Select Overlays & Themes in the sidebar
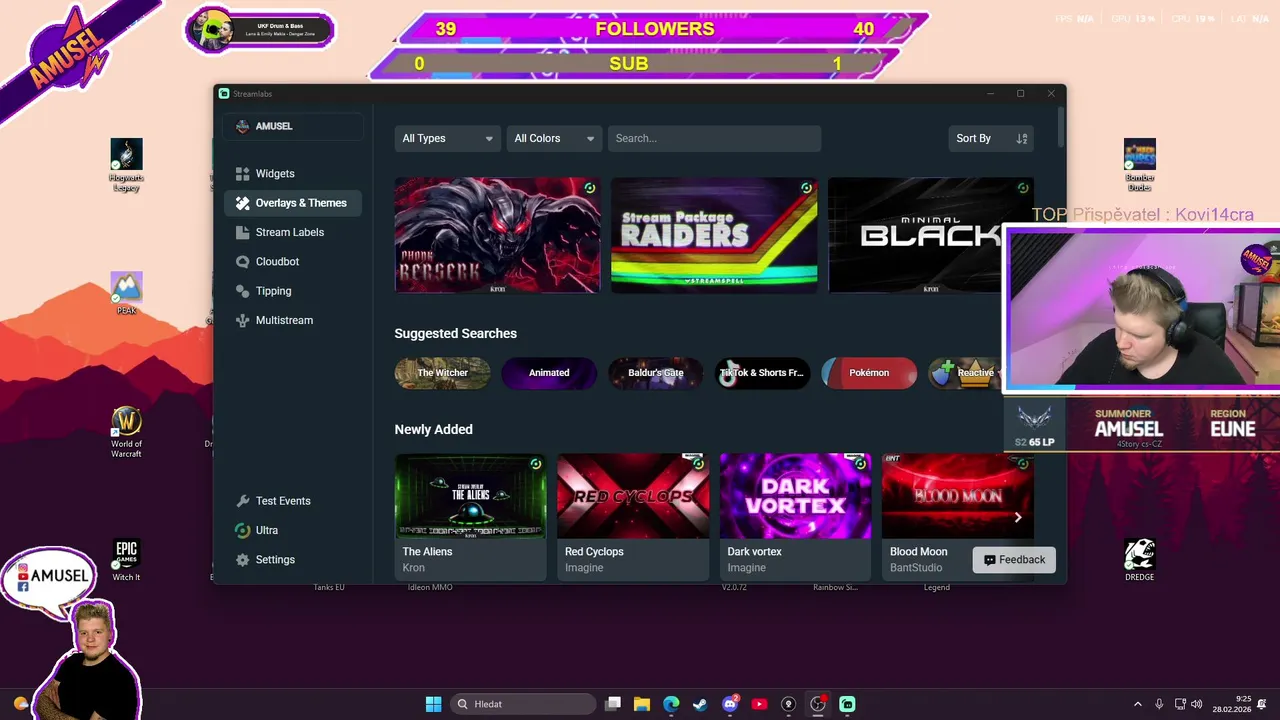The width and height of the screenshot is (1280, 720). click(x=293, y=203)
